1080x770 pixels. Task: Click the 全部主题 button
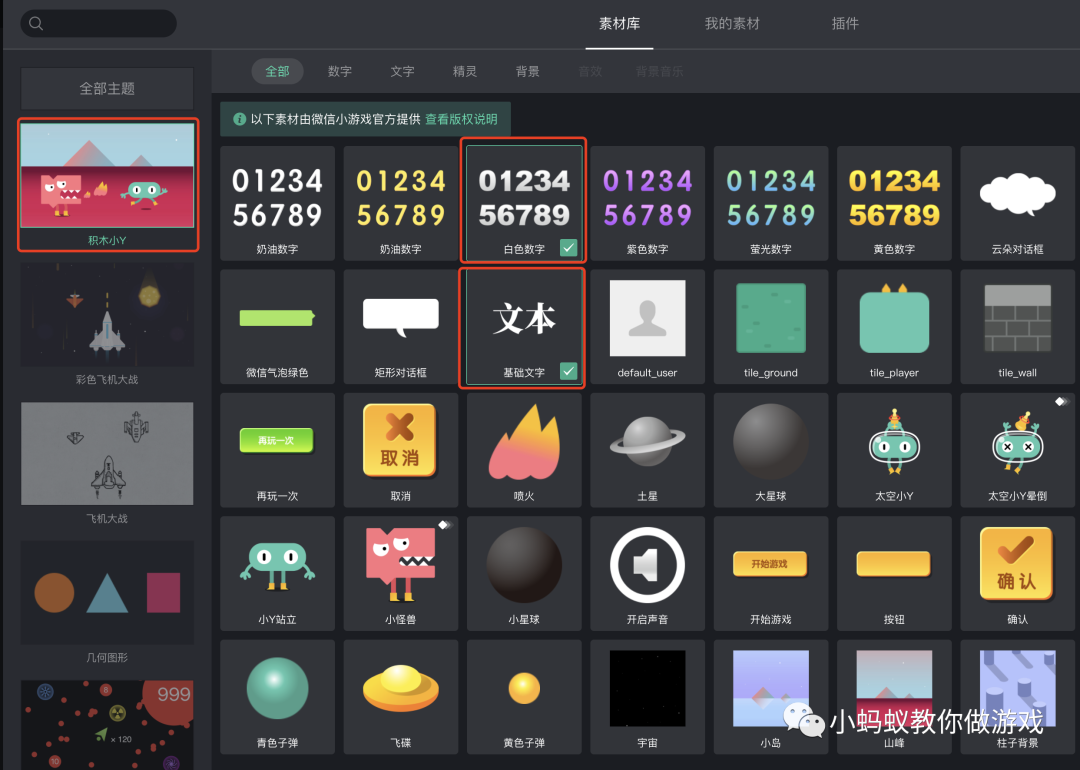(107, 88)
